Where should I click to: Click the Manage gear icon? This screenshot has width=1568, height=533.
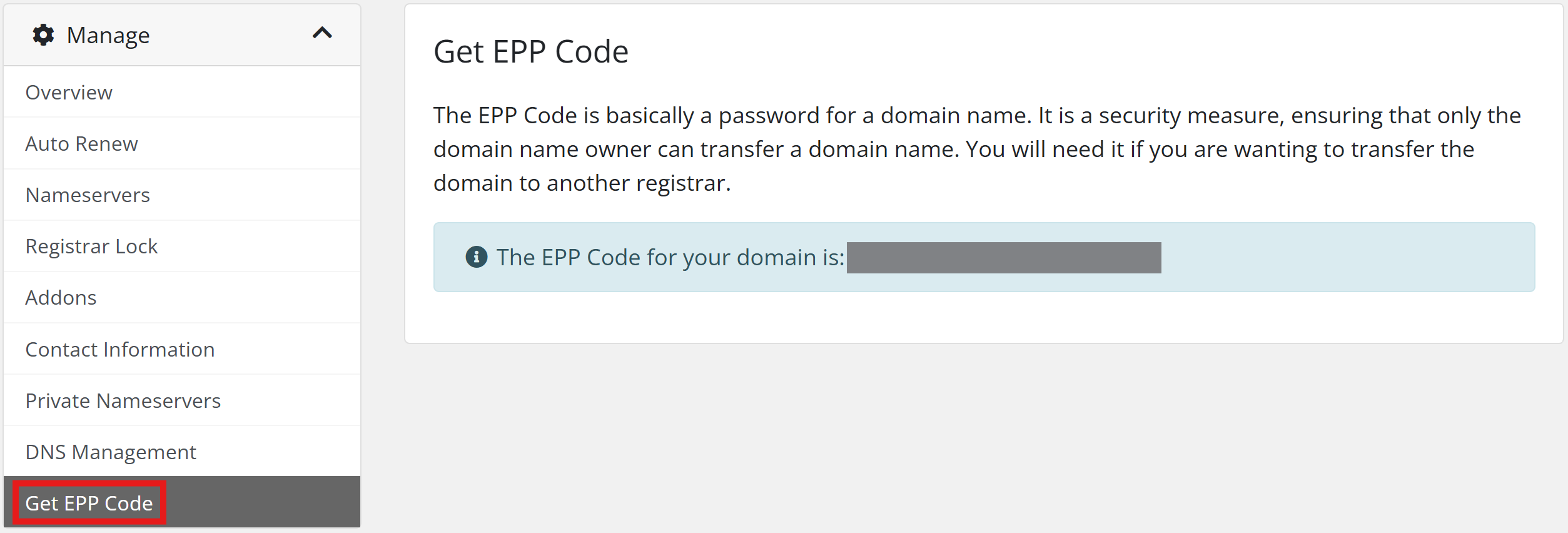click(43, 35)
